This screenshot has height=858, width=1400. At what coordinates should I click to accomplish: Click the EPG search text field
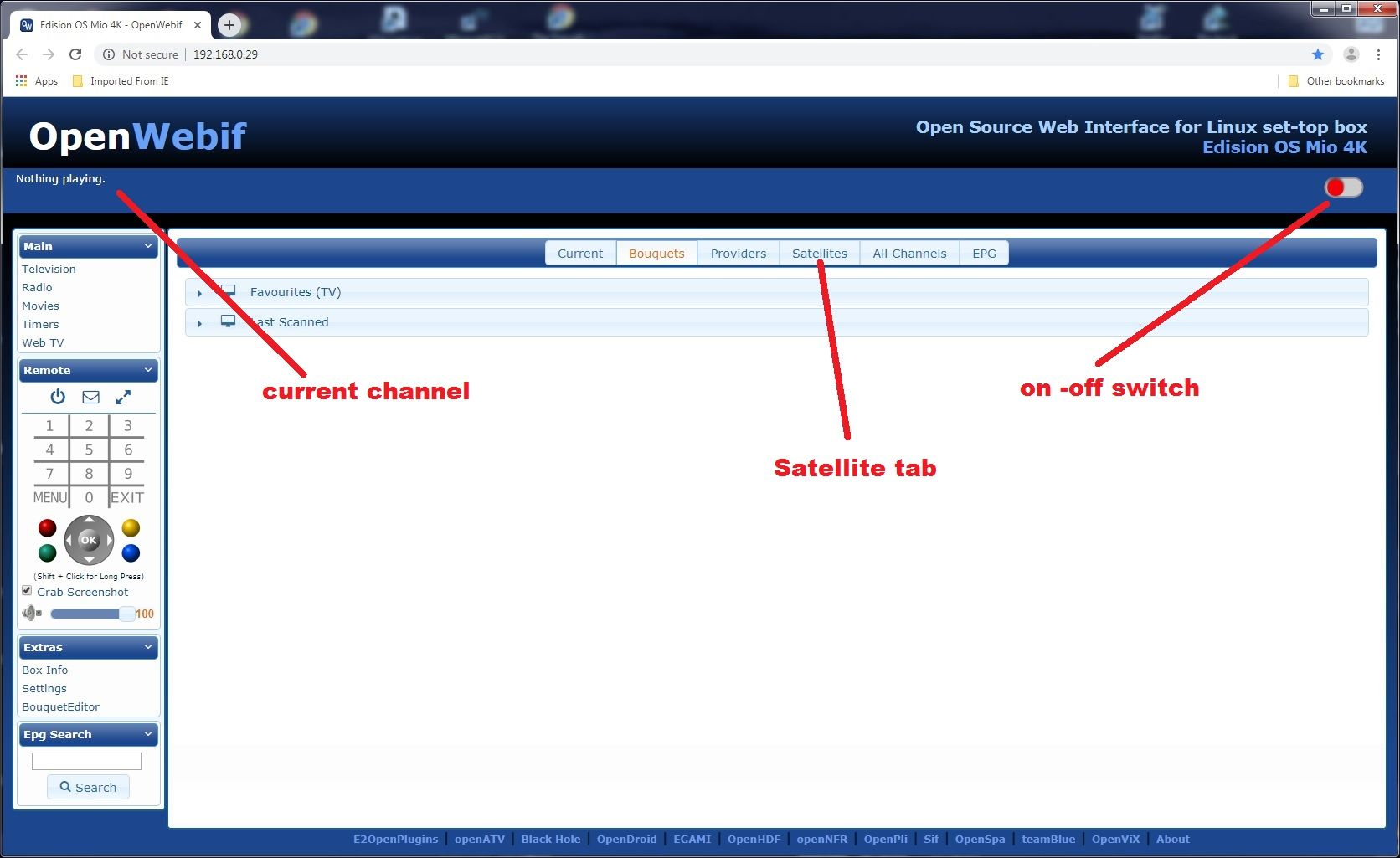click(86, 761)
